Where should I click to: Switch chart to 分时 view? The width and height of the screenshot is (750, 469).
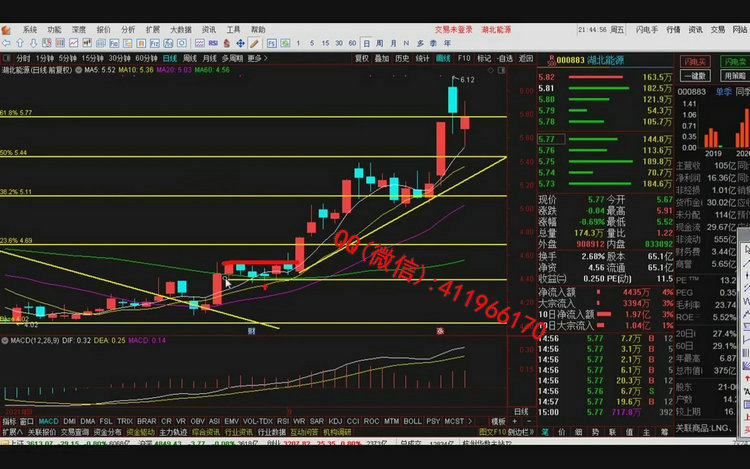tap(23, 58)
